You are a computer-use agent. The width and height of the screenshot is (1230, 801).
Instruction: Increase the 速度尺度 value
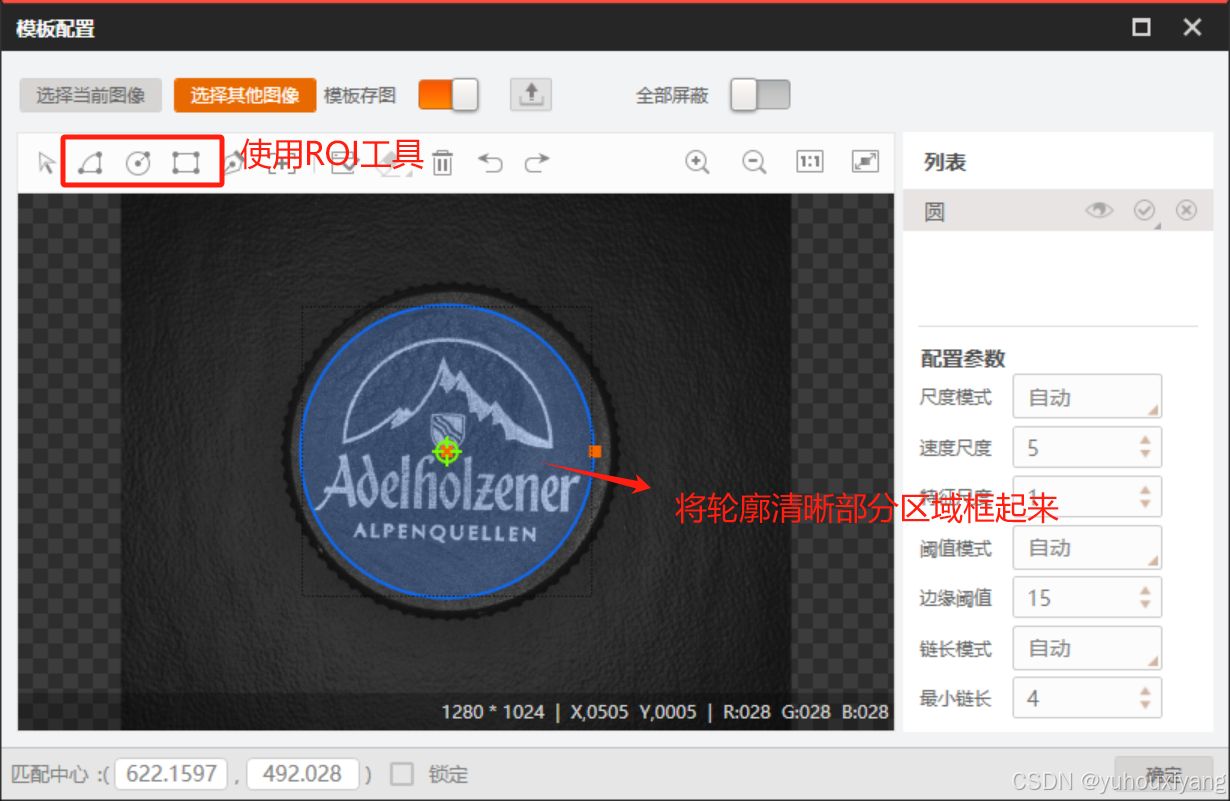[x=1146, y=440]
